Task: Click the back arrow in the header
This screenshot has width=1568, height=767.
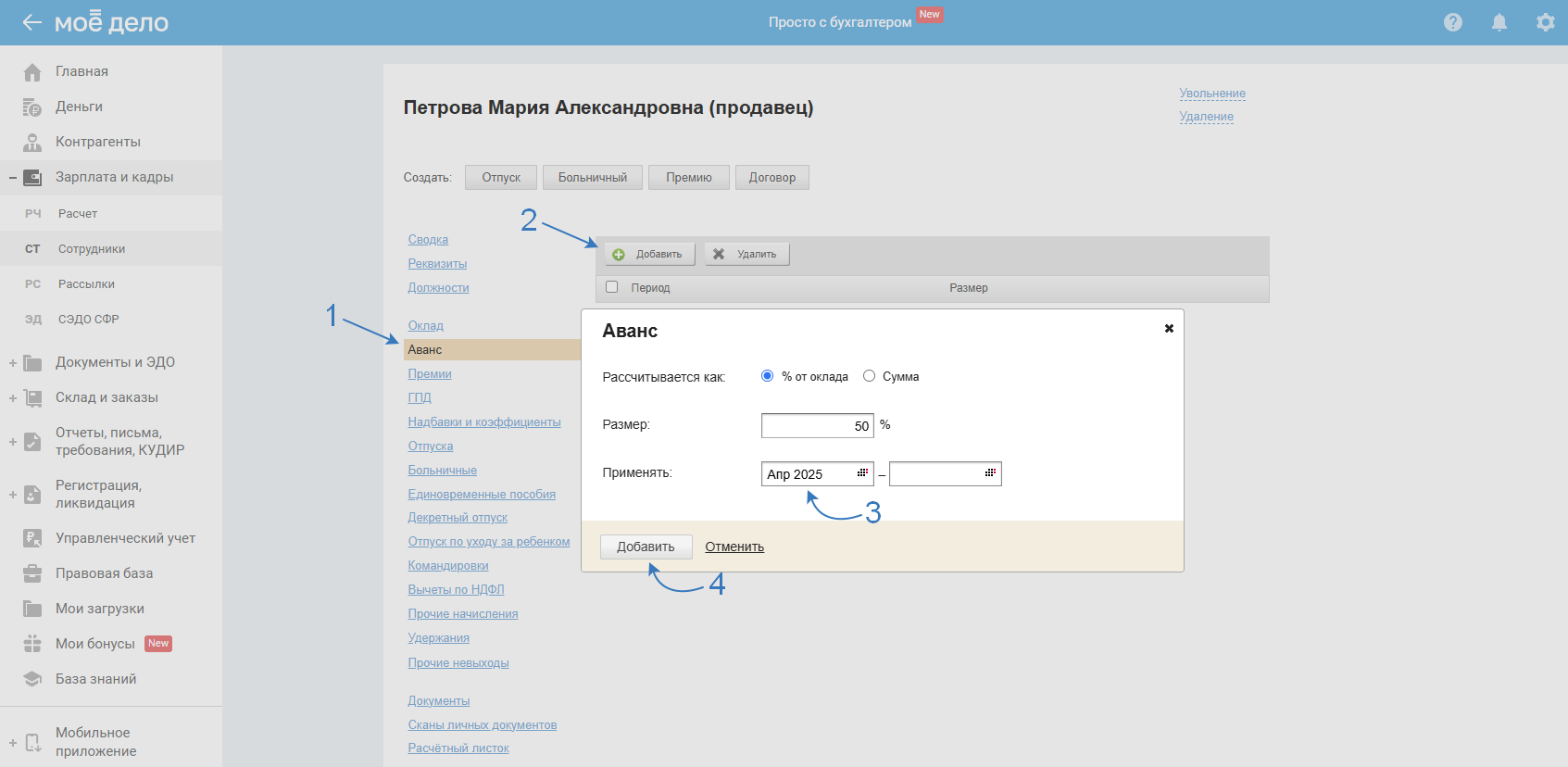Action: [x=31, y=22]
